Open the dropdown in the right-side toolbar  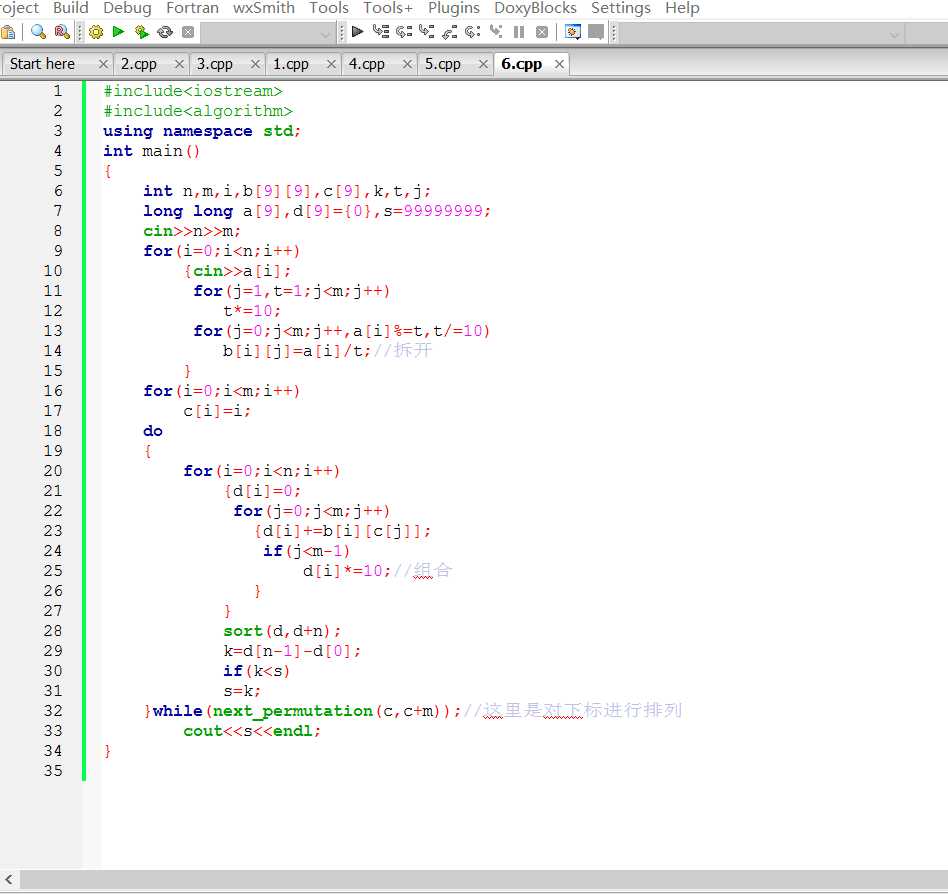894,34
